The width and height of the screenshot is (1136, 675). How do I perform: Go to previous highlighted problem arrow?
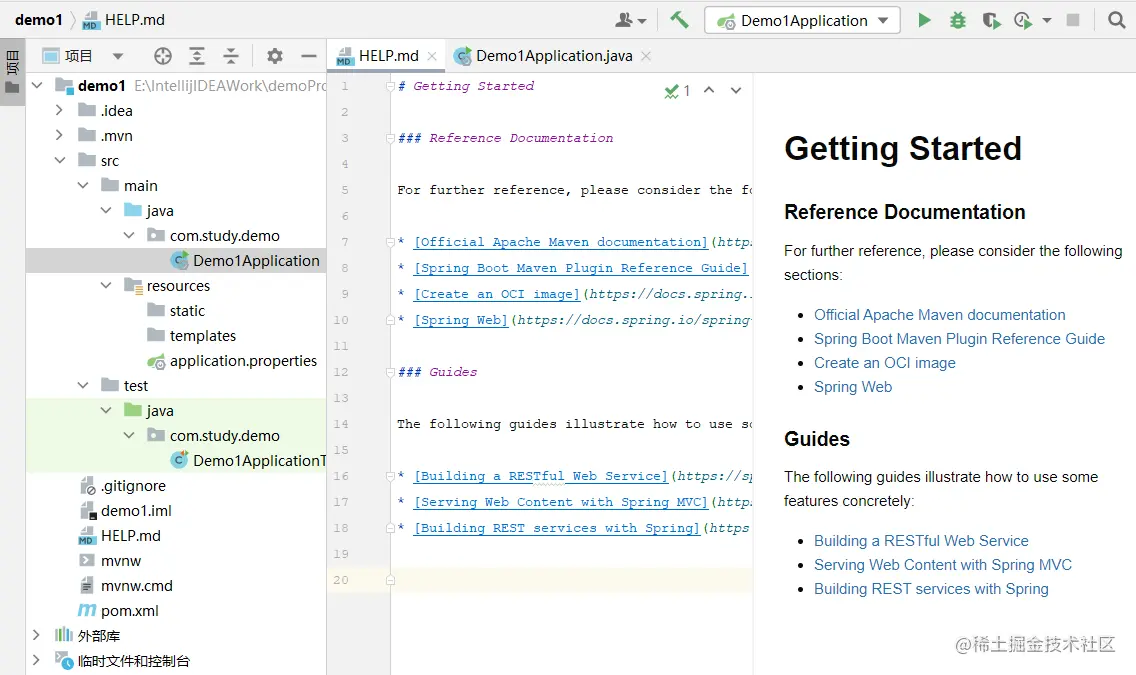click(x=709, y=91)
